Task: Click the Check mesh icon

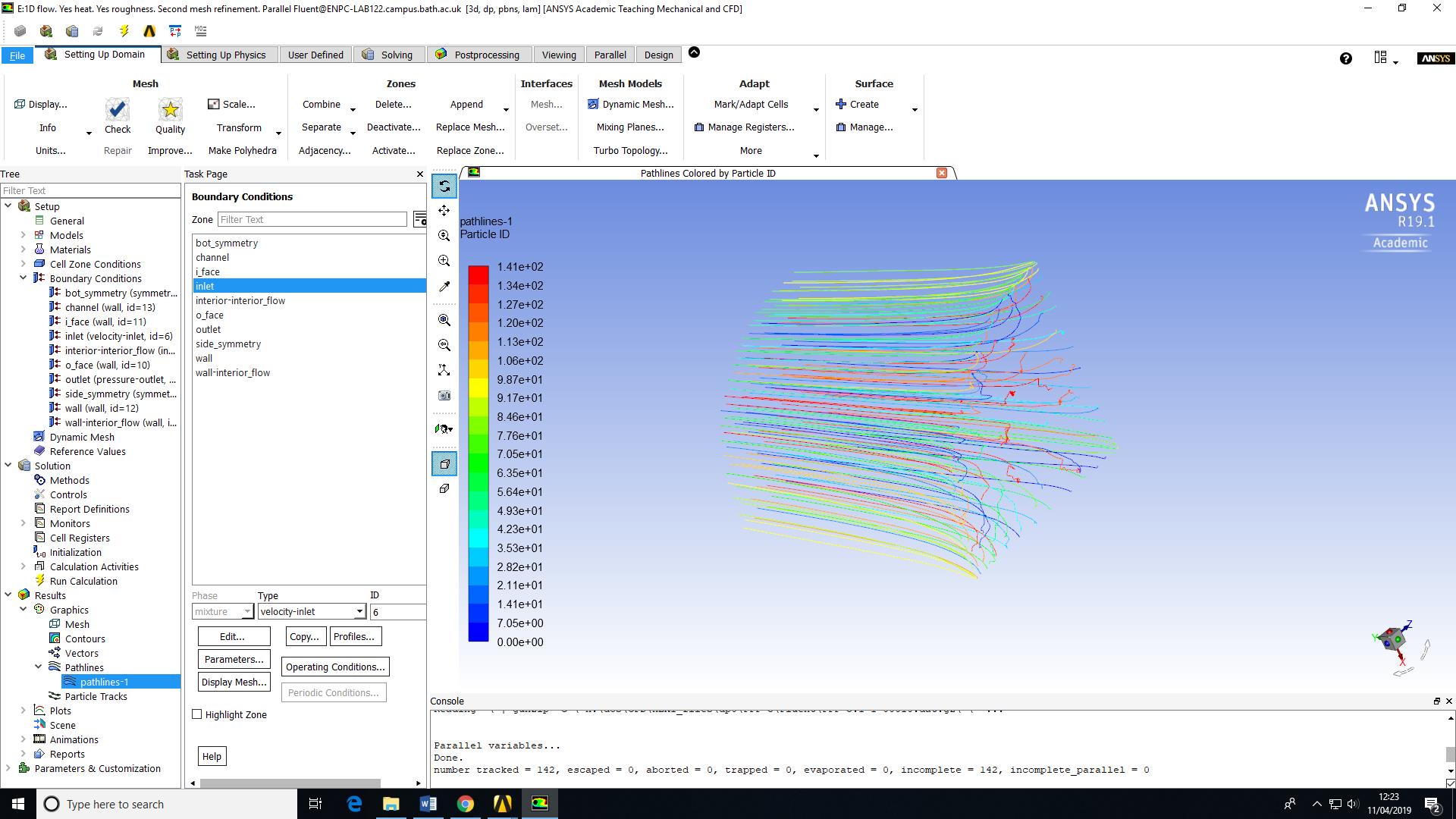Action: [x=118, y=110]
